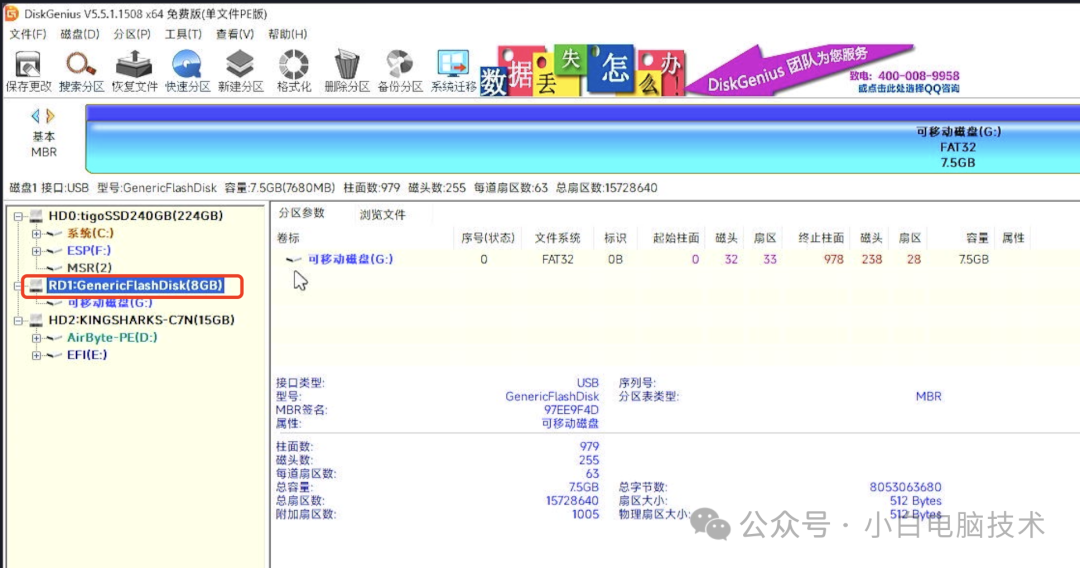Click the 终止柱面 column header

click(821, 238)
